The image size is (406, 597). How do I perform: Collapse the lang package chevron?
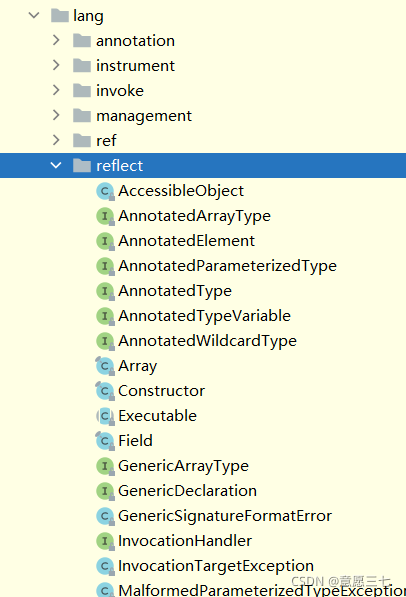(34, 15)
